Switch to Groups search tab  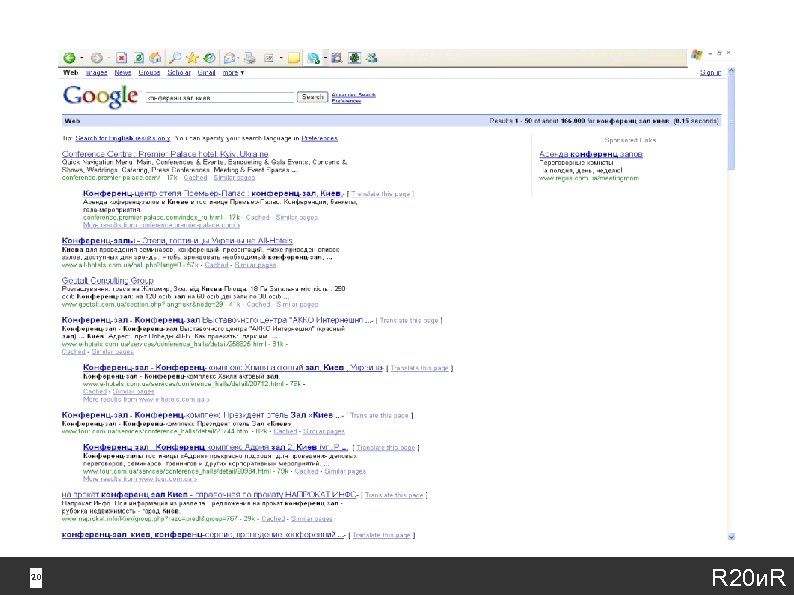coord(149,73)
